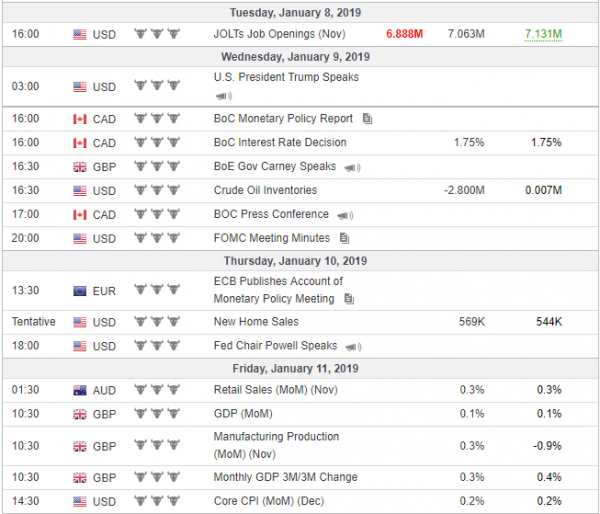Open the New Home Sales event

[256, 321]
